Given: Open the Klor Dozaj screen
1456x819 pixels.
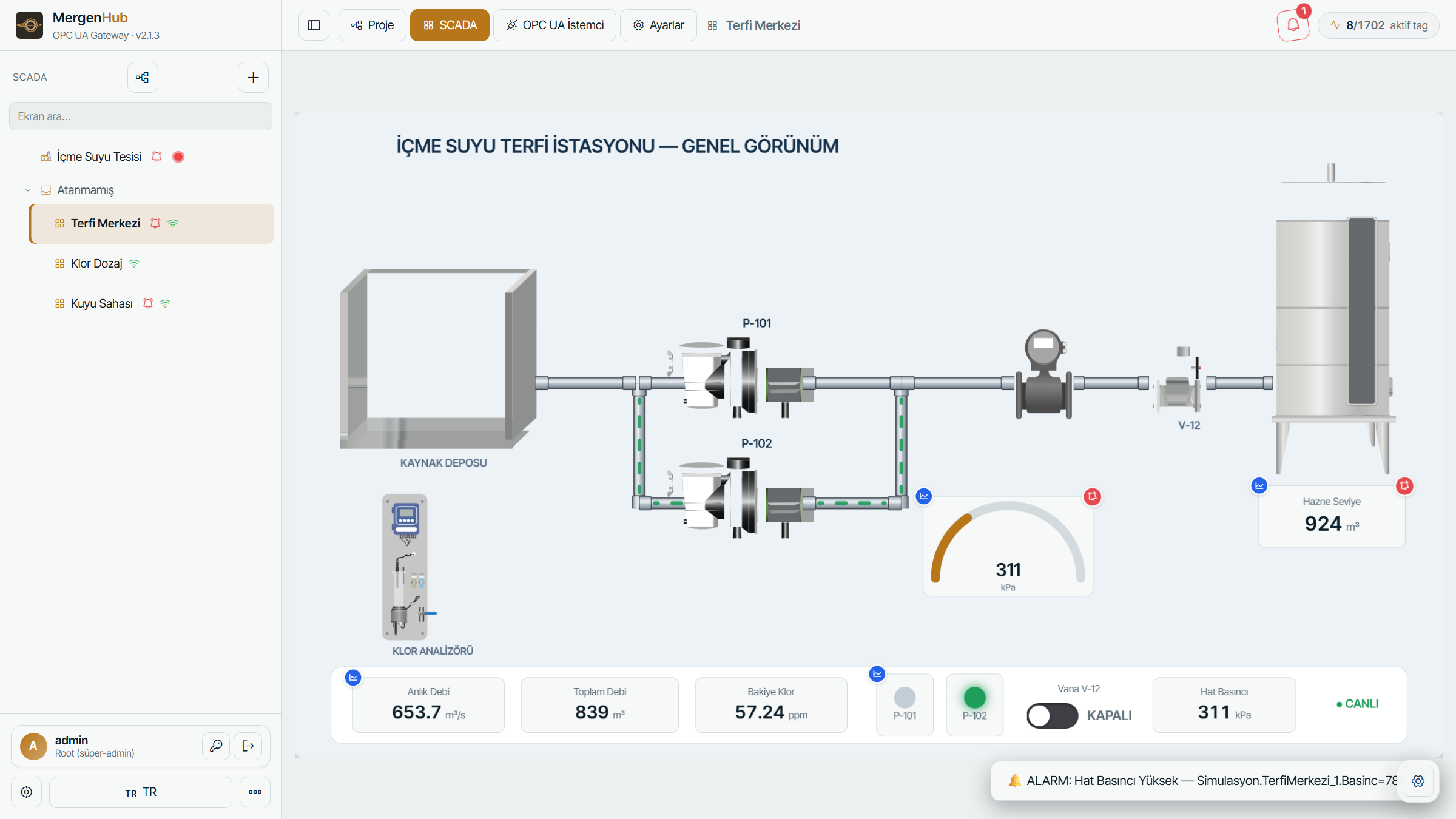Looking at the screenshot, I should (x=96, y=263).
